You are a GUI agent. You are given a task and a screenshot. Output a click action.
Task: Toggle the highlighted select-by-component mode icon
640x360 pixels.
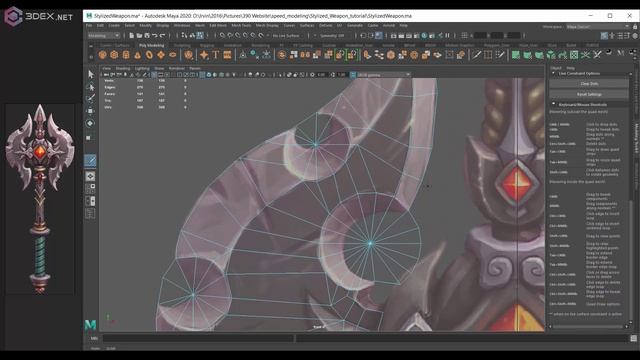click(x=200, y=36)
